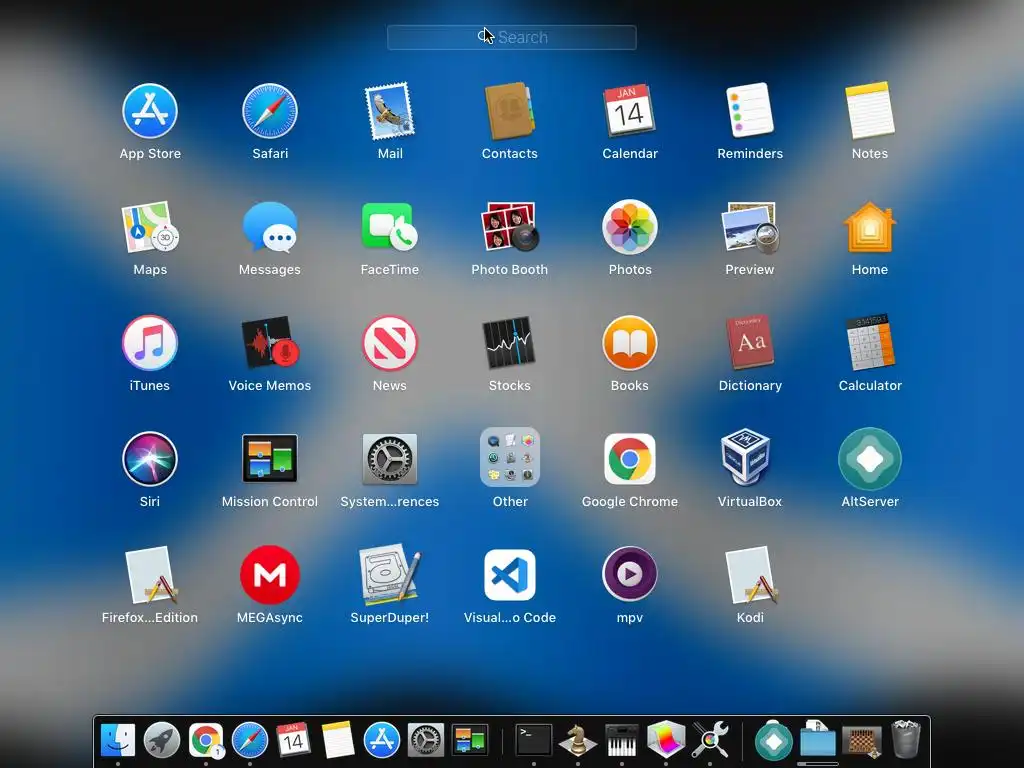Viewport: 1024px width, 768px height.
Task: Open Firefox Developer Edition
Action: tap(151, 575)
